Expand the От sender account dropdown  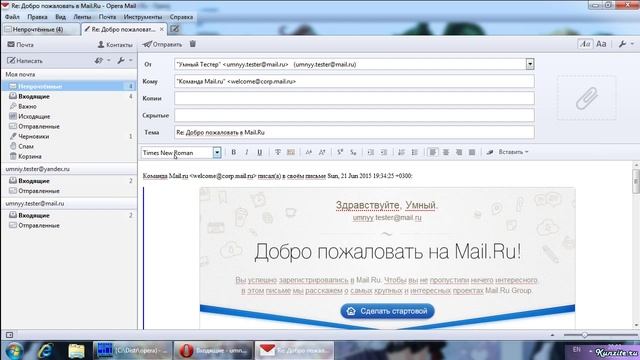click(x=529, y=64)
